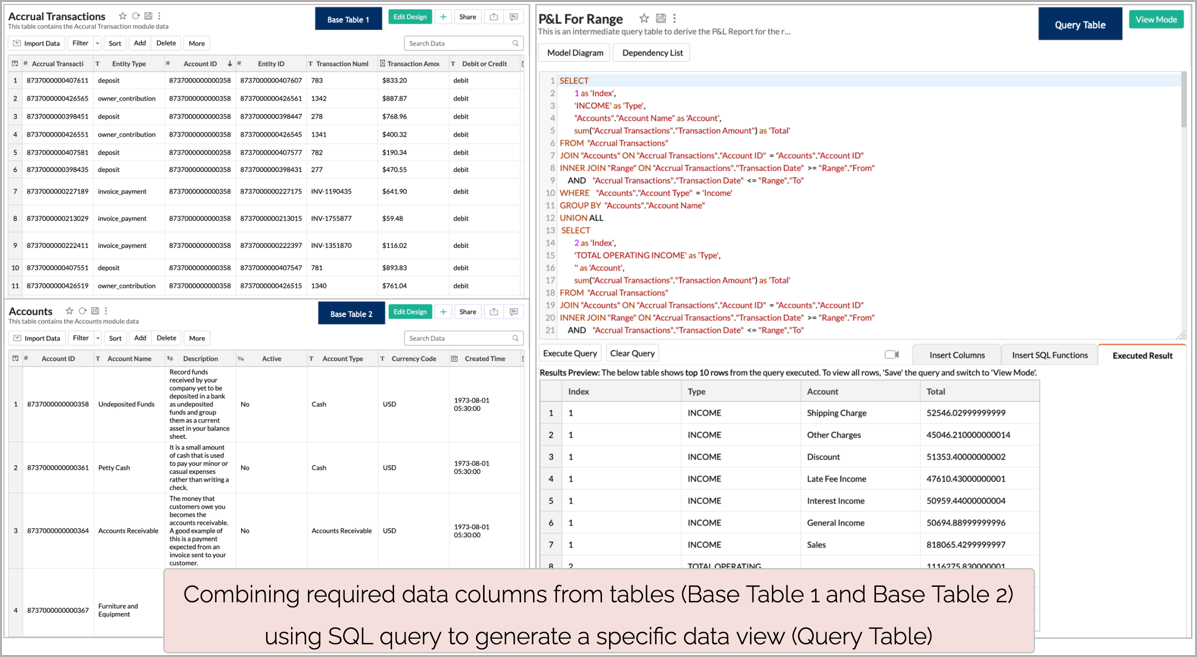
Task: Toggle select-all box in Accounts table header
Action: pyautogui.click(x=14, y=358)
